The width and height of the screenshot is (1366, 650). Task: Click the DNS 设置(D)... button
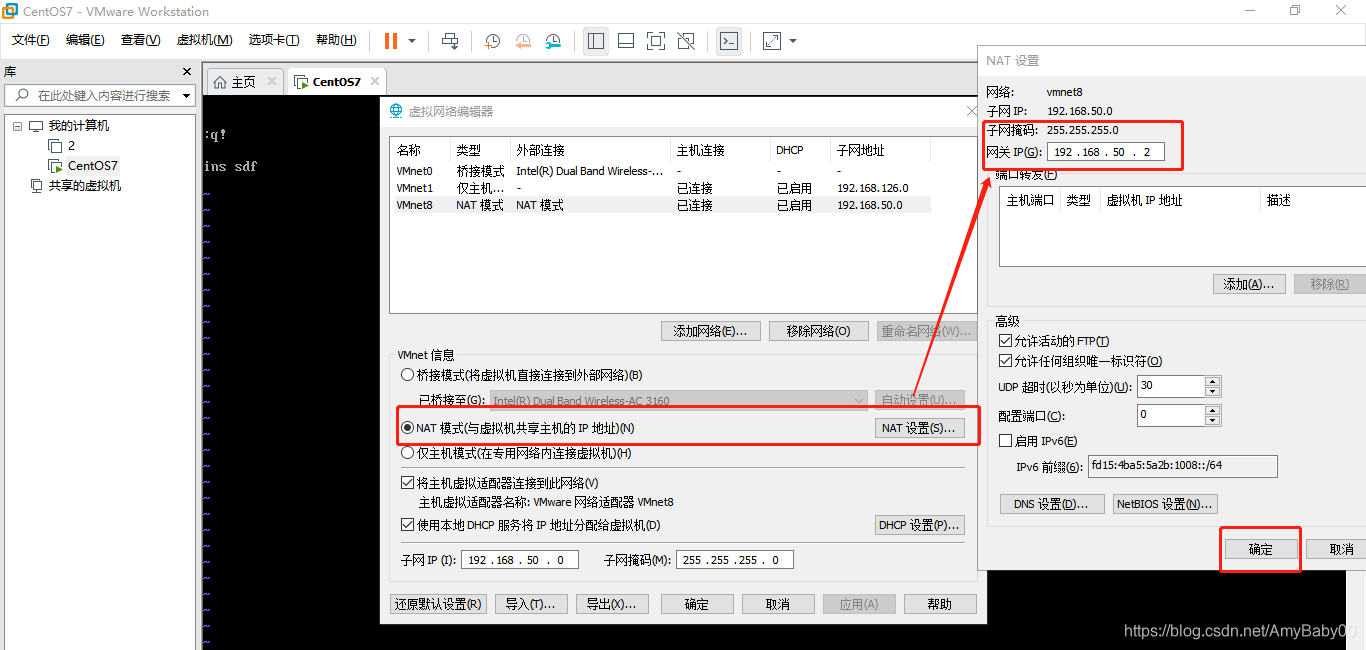click(1052, 504)
